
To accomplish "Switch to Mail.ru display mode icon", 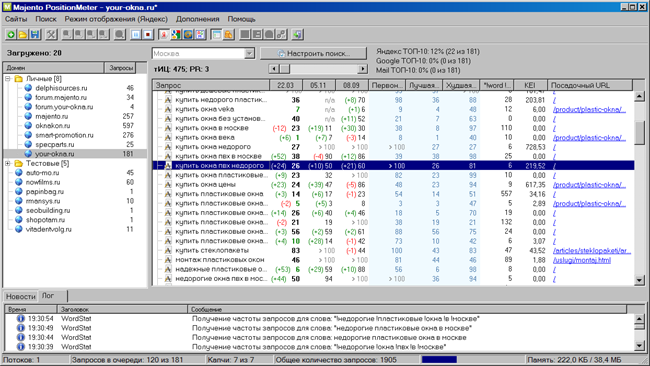I will point(188,34).
